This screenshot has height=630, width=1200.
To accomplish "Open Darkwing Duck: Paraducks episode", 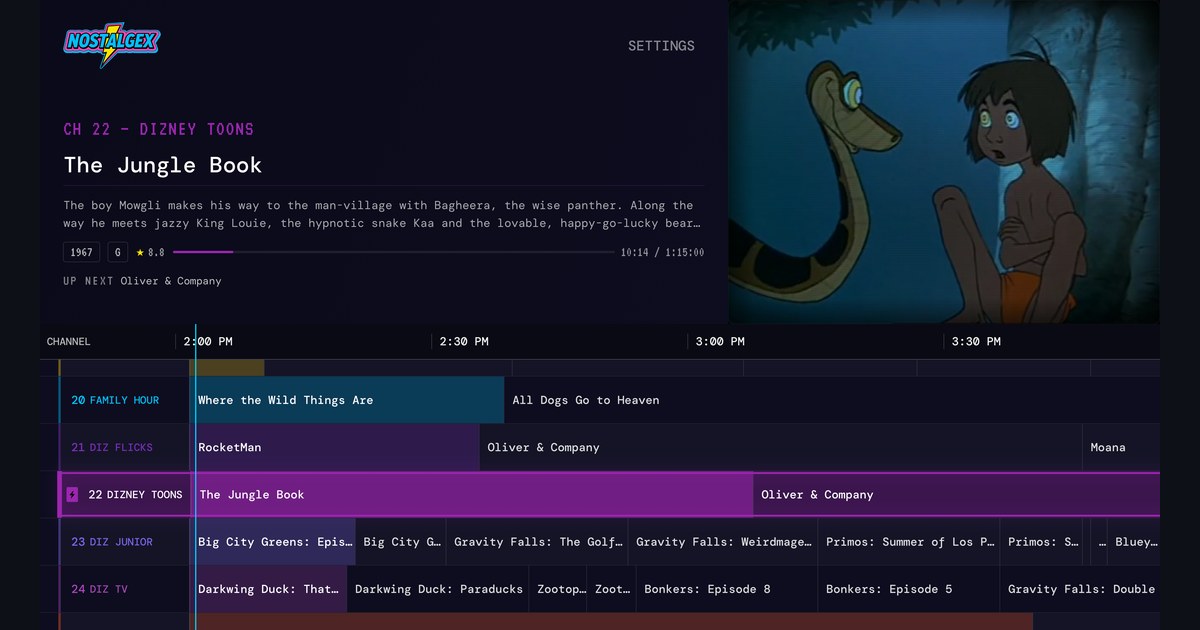I will (438, 589).
